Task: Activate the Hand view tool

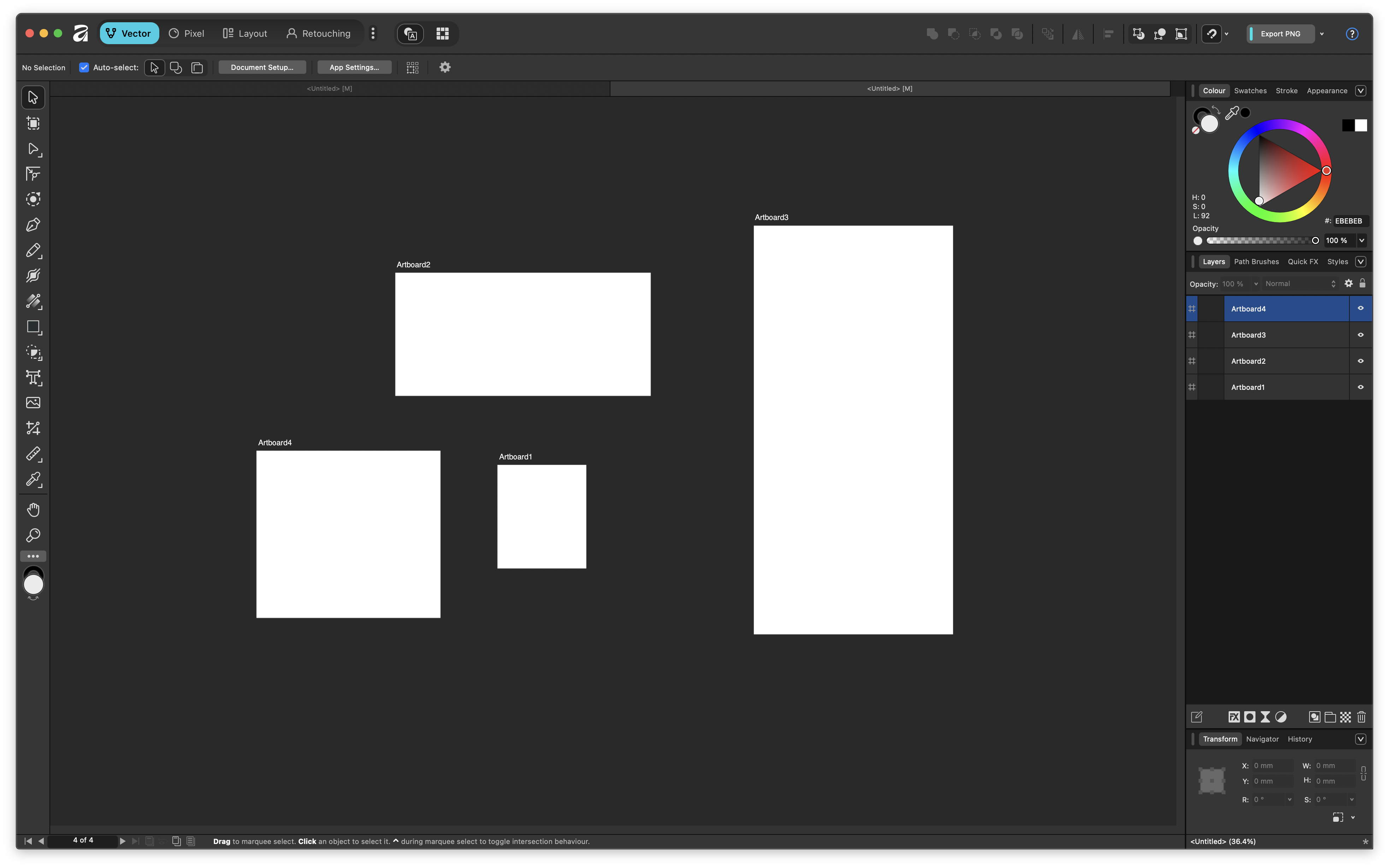Action: (x=33, y=510)
